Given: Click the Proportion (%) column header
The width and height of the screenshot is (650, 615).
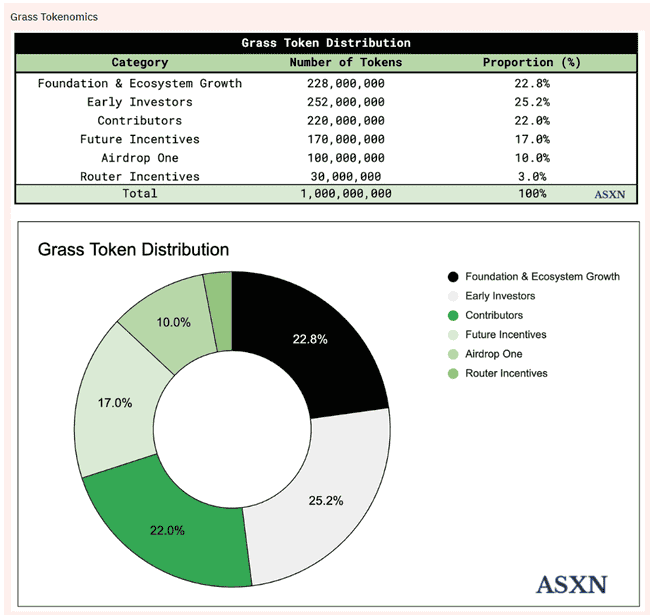Looking at the screenshot, I should [531, 62].
